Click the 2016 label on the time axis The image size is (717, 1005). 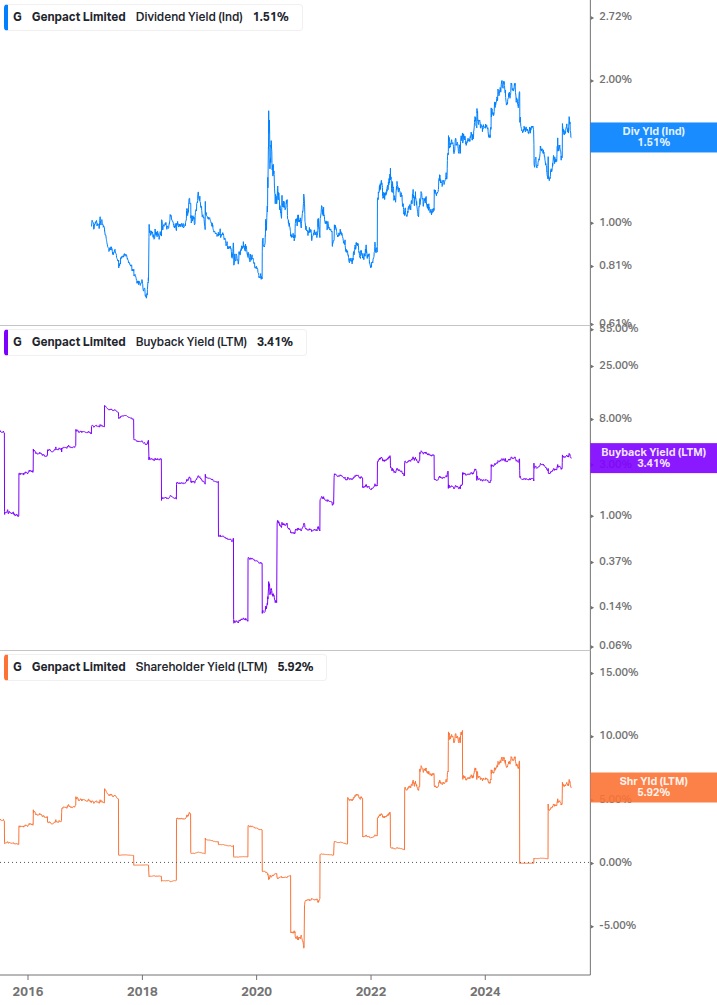28,992
